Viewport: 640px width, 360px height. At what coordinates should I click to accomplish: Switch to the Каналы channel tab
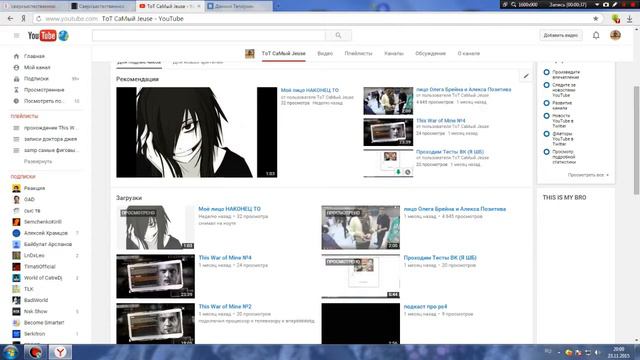point(393,53)
